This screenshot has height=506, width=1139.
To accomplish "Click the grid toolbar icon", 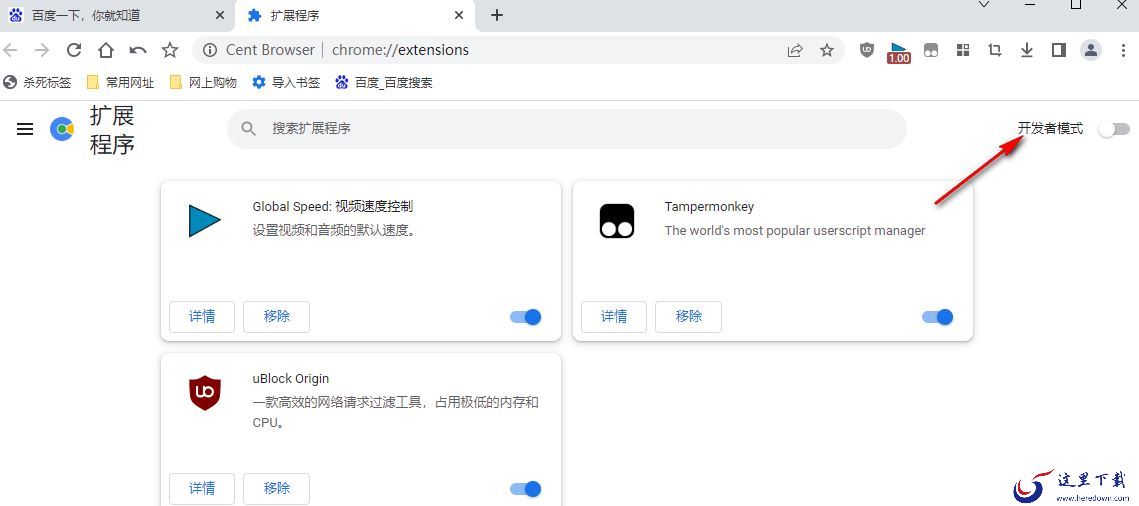I will pyautogui.click(x=962, y=50).
